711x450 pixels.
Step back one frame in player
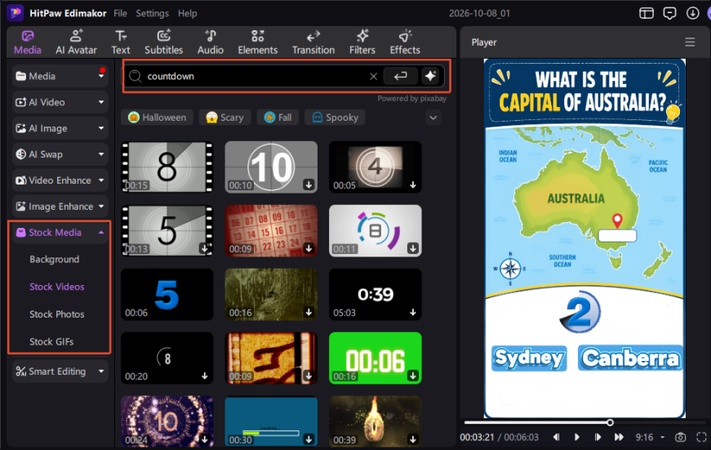click(556, 437)
